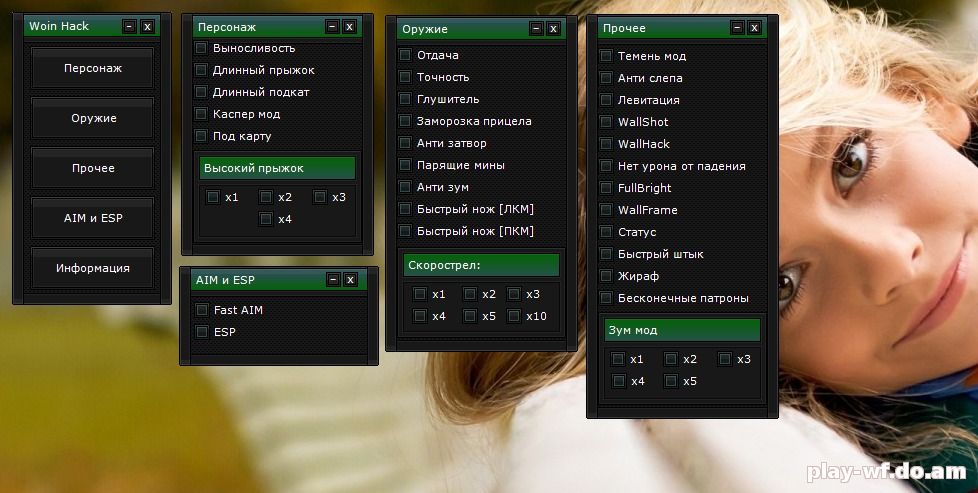
Task: Enable Быстрый нож [ПКМ] checkbox
Action: 405,231
